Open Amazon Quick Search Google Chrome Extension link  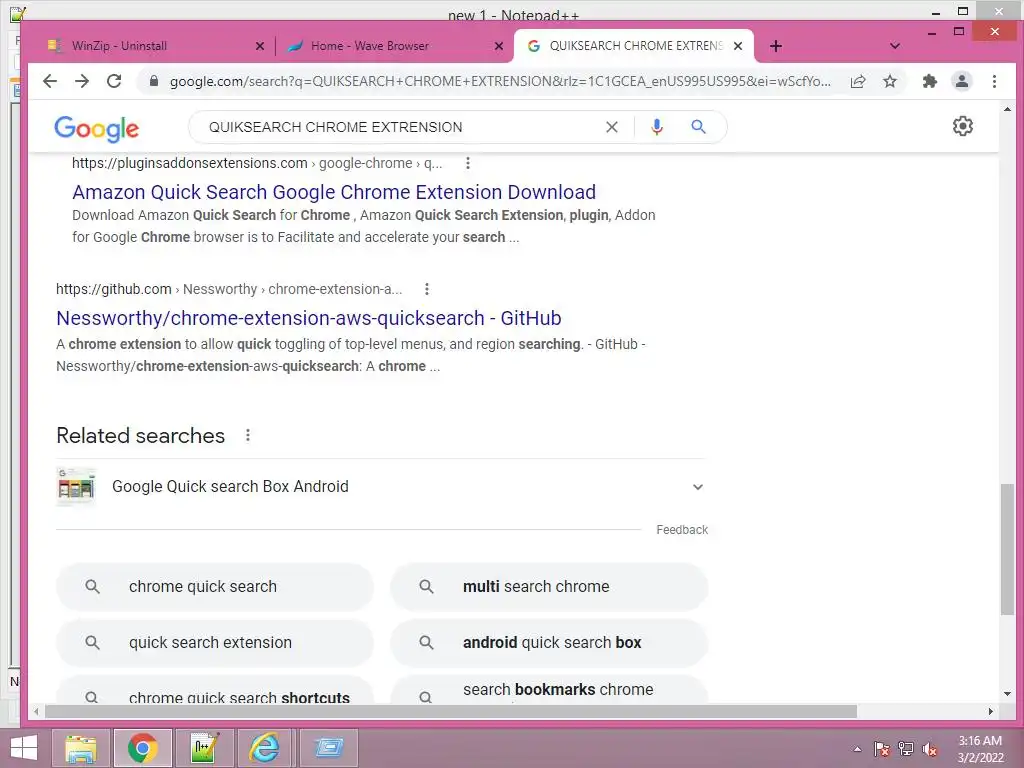pos(334,192)
